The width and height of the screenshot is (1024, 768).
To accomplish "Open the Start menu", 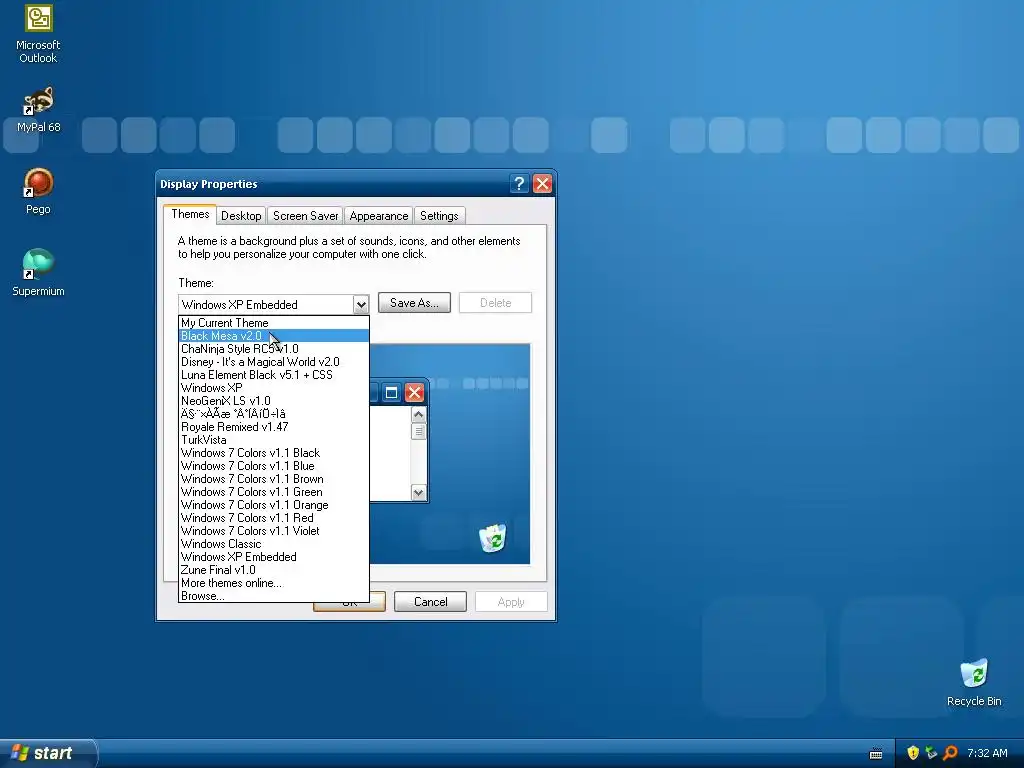I will point(47,753).
